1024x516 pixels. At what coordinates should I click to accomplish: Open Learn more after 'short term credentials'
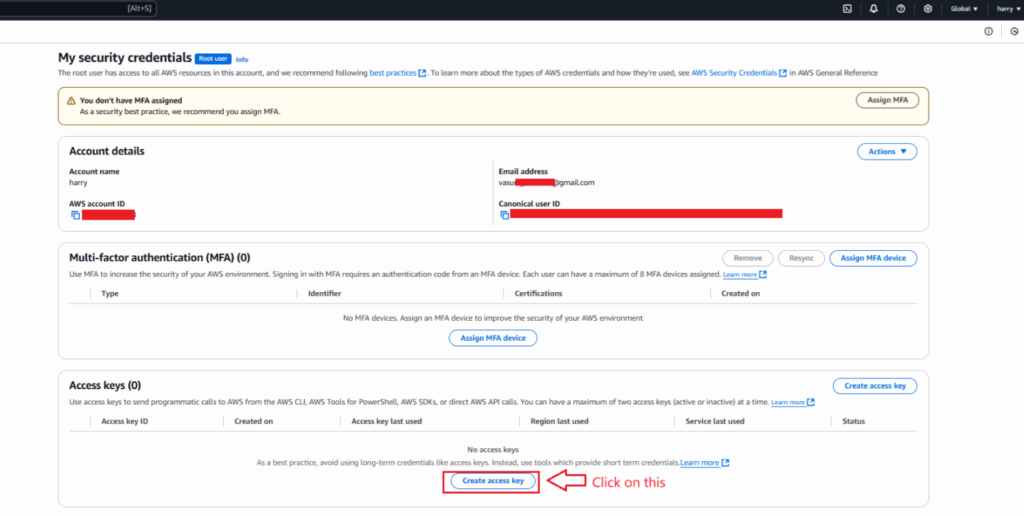(699, 463)
